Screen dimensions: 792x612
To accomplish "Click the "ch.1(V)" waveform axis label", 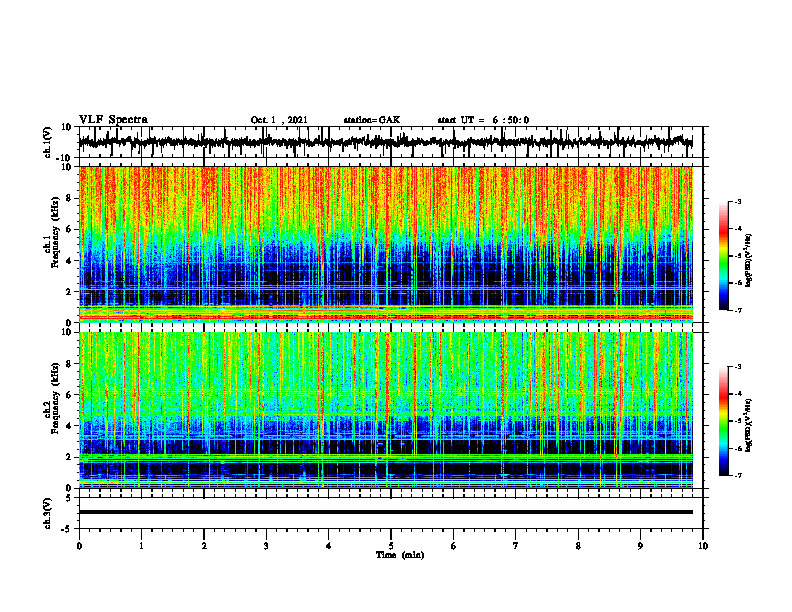I will click(x=48, y=142).
